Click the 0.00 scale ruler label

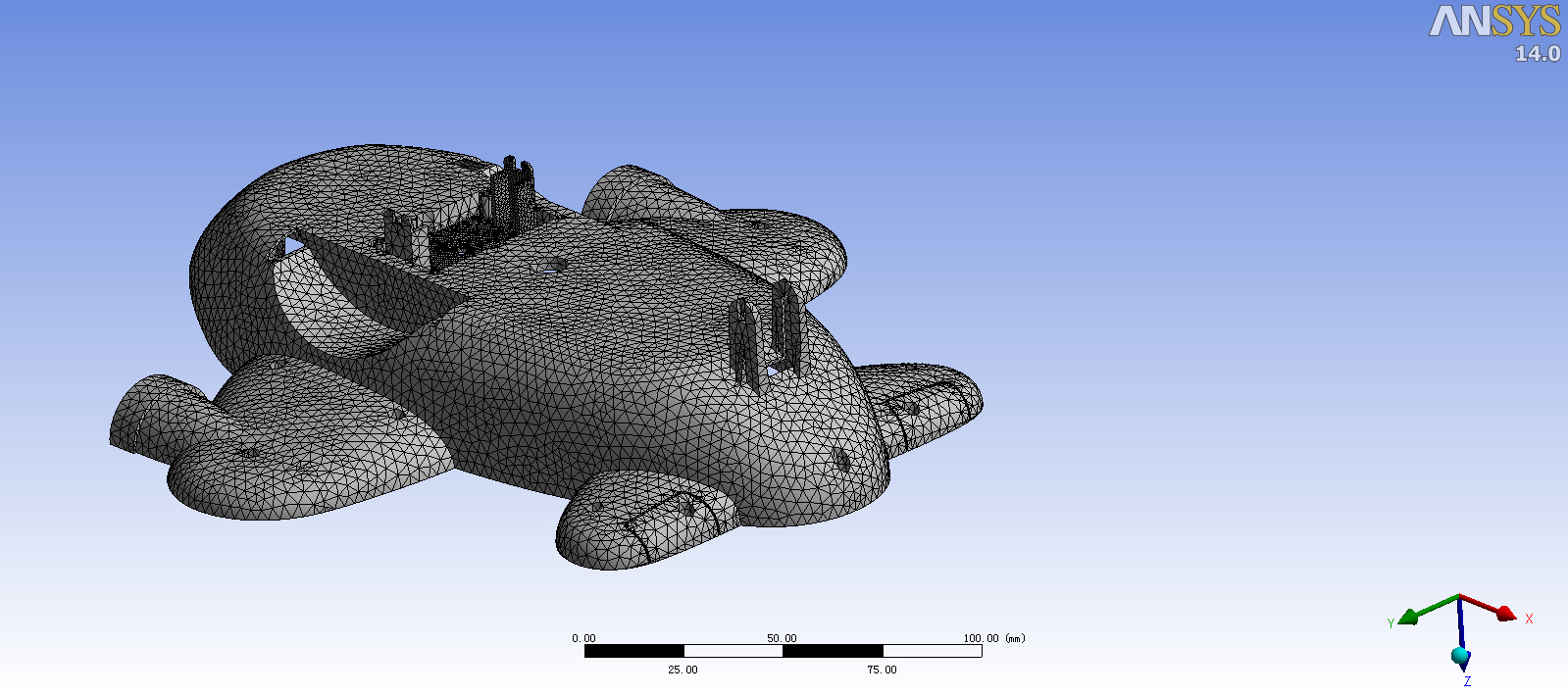pos(583,638)
